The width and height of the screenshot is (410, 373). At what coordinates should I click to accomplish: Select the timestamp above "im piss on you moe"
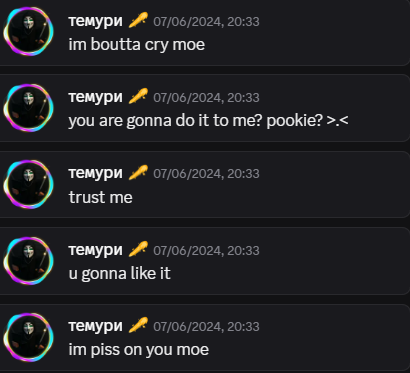206,326
